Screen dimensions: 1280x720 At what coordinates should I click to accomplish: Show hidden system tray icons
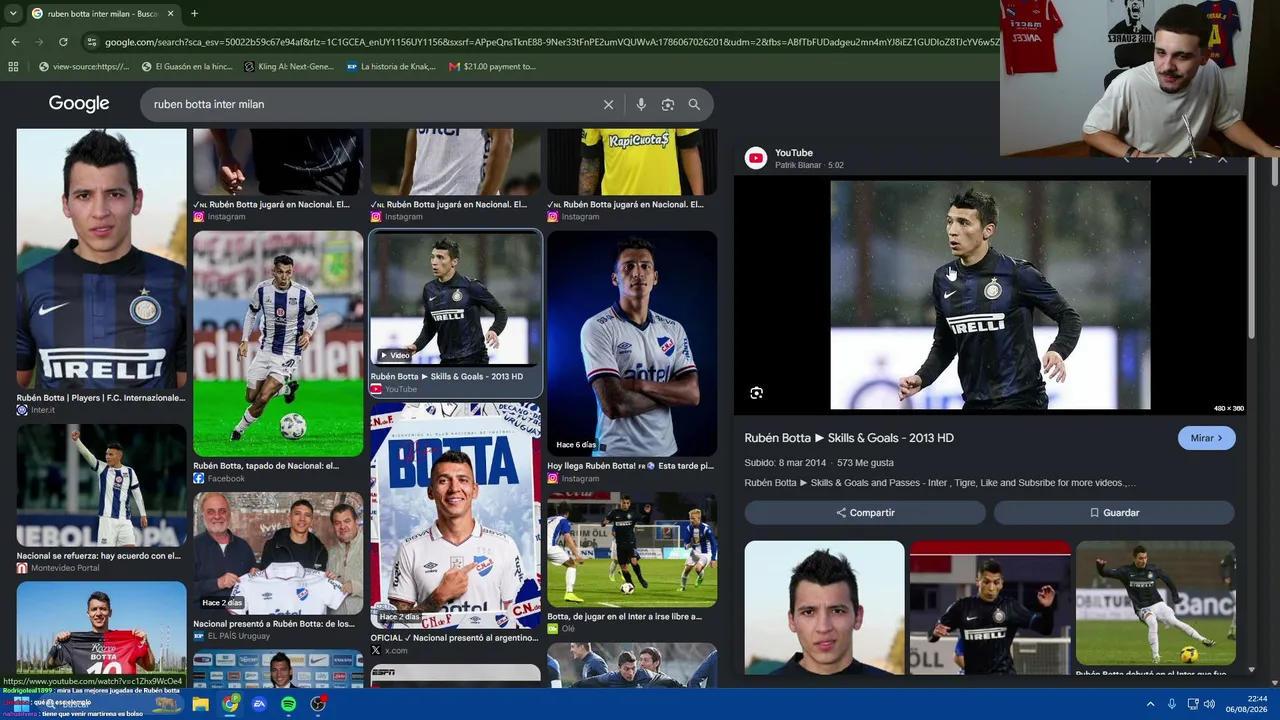coord(1150,704)
